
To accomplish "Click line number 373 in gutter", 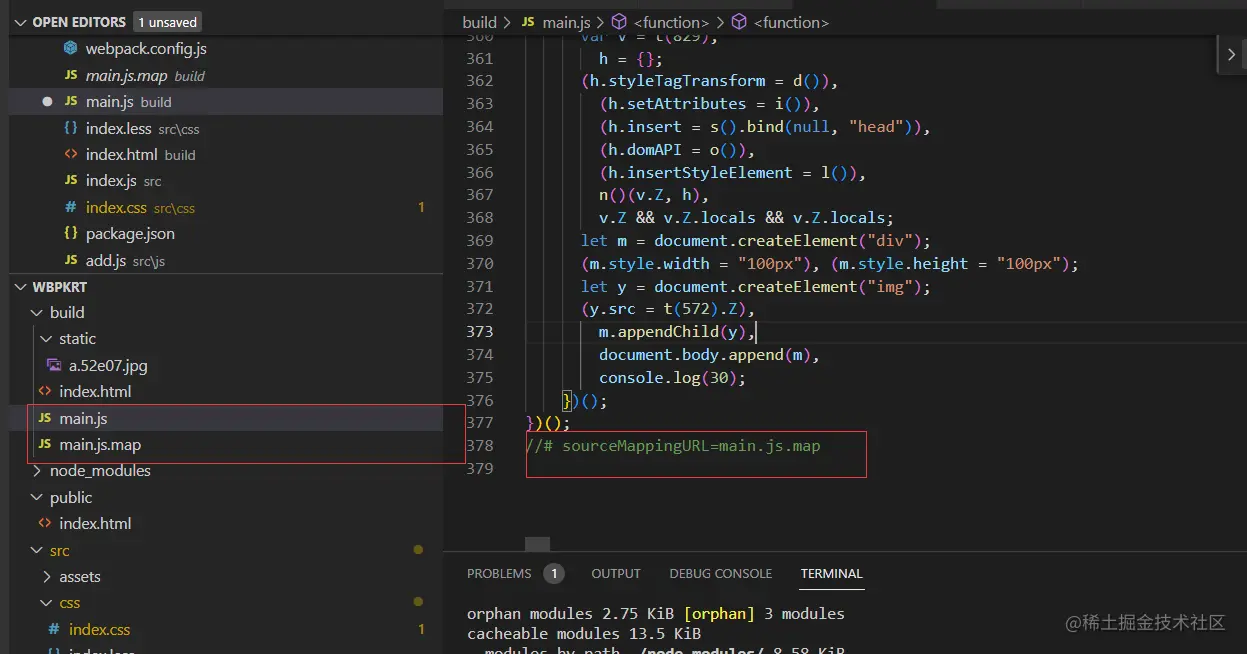I will pyautogui.click(x=480, y=332).
